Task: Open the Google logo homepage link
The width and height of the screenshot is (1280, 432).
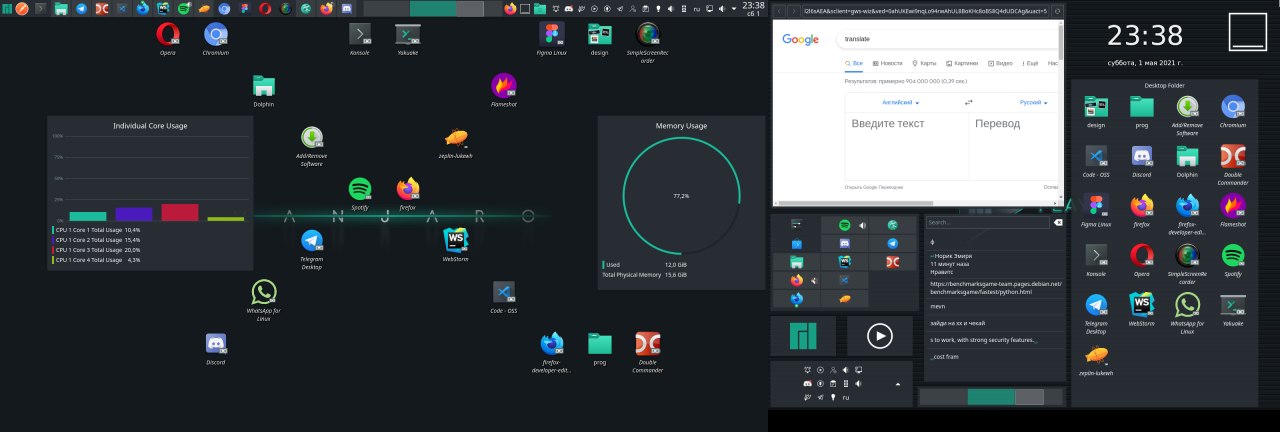Action: 800,39
